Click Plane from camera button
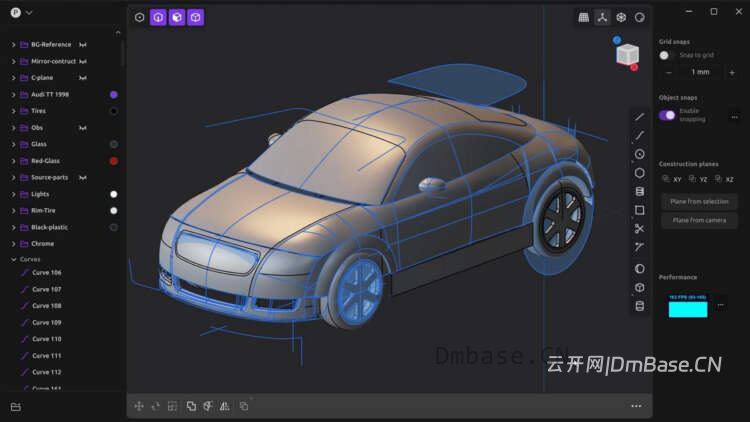750x422 pixels. click(x=699, y=220)
